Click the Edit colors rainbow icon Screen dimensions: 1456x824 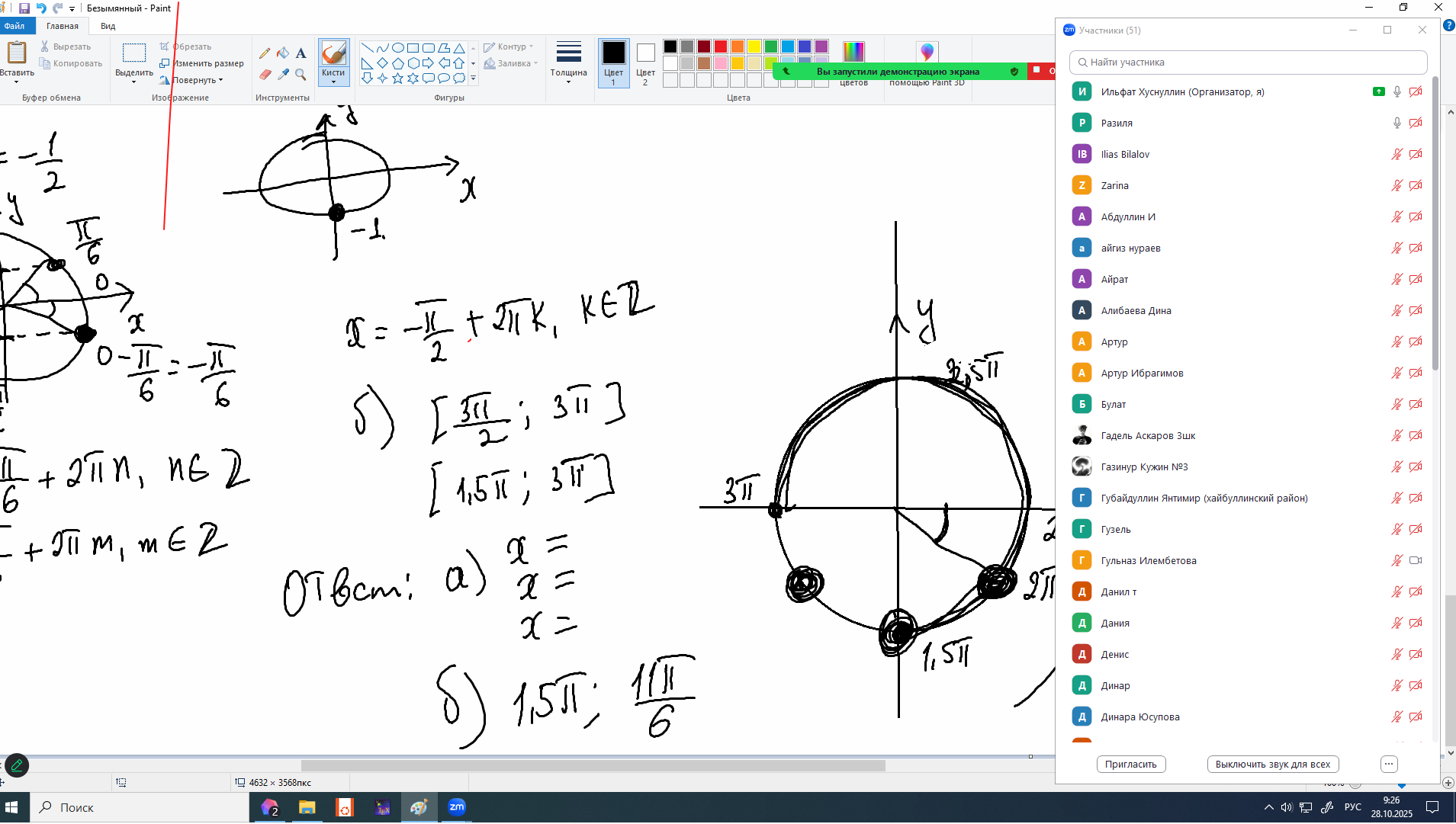pyautogui.click(x=853, y=52)
